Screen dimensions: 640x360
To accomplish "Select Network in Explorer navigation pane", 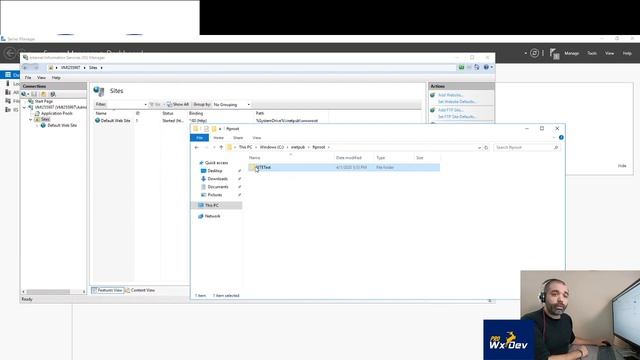I will tap(212, 216).
